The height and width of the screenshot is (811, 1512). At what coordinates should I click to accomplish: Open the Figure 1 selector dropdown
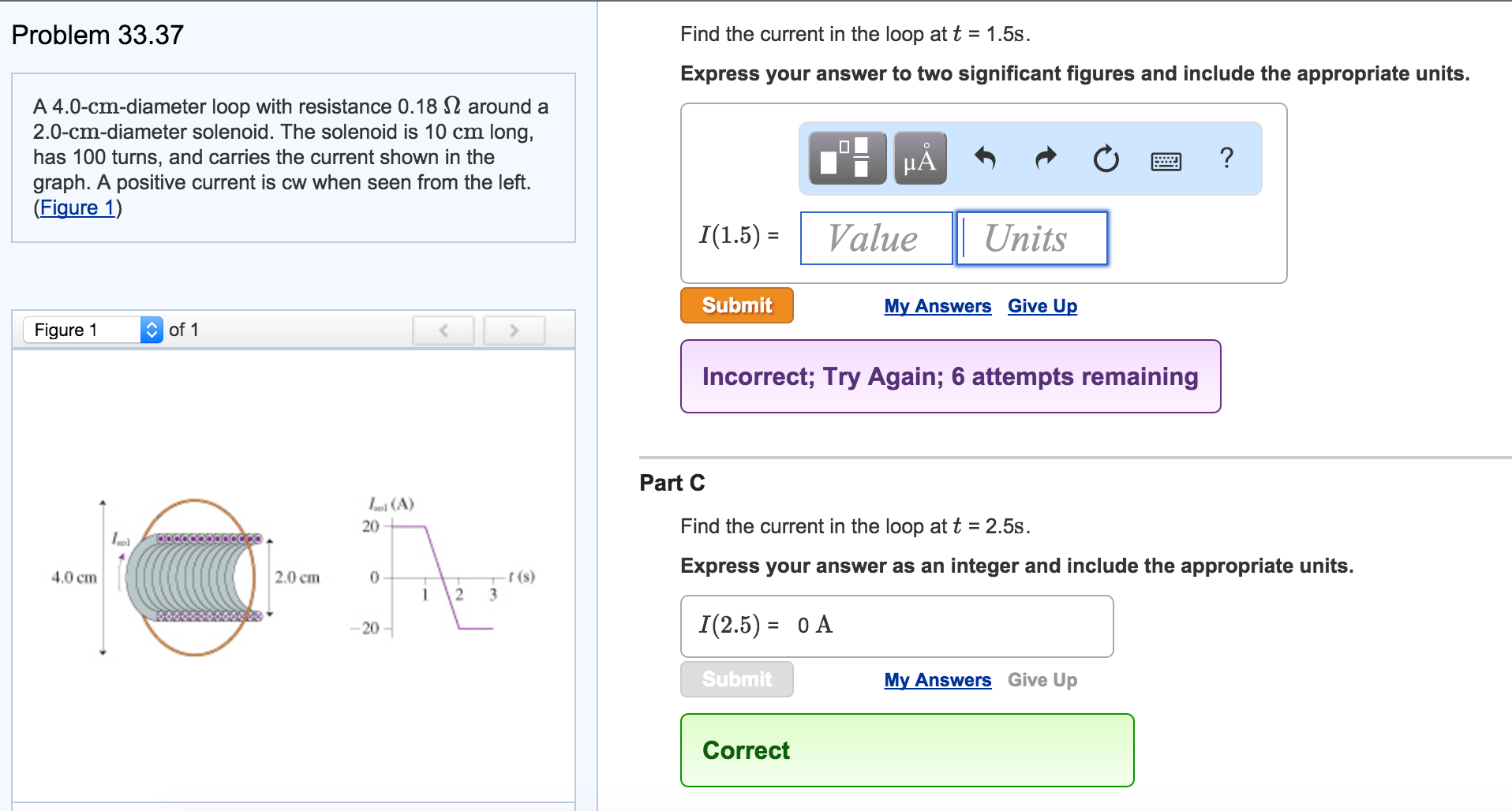pyautogui.click(x=93, y=330)
